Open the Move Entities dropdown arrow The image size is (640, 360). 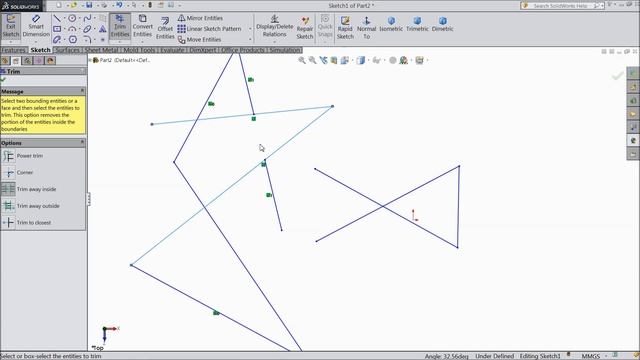[250, 40]
